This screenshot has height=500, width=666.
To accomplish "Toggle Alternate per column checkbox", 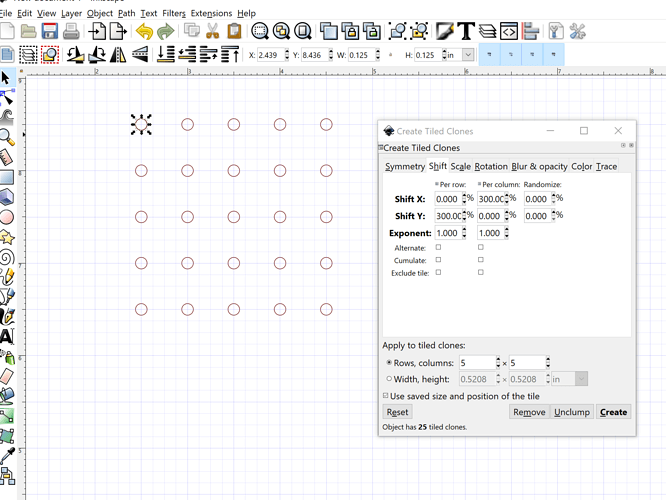I will pyautogui.click(x=480, y=247).
